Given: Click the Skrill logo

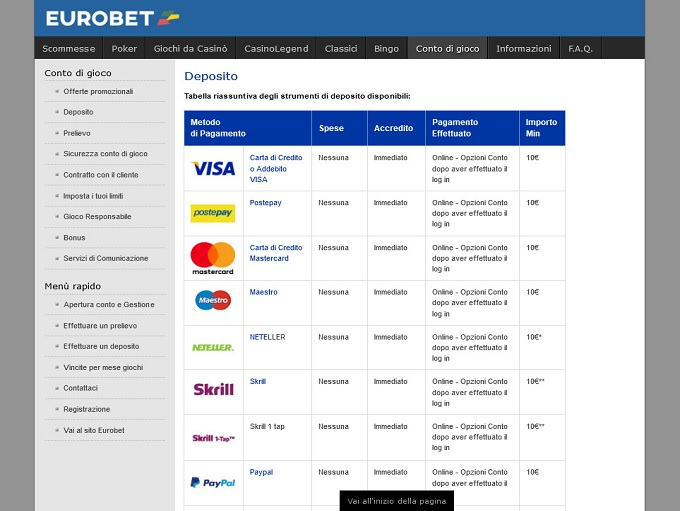Looking at the screenshot, I should (212, 390).
